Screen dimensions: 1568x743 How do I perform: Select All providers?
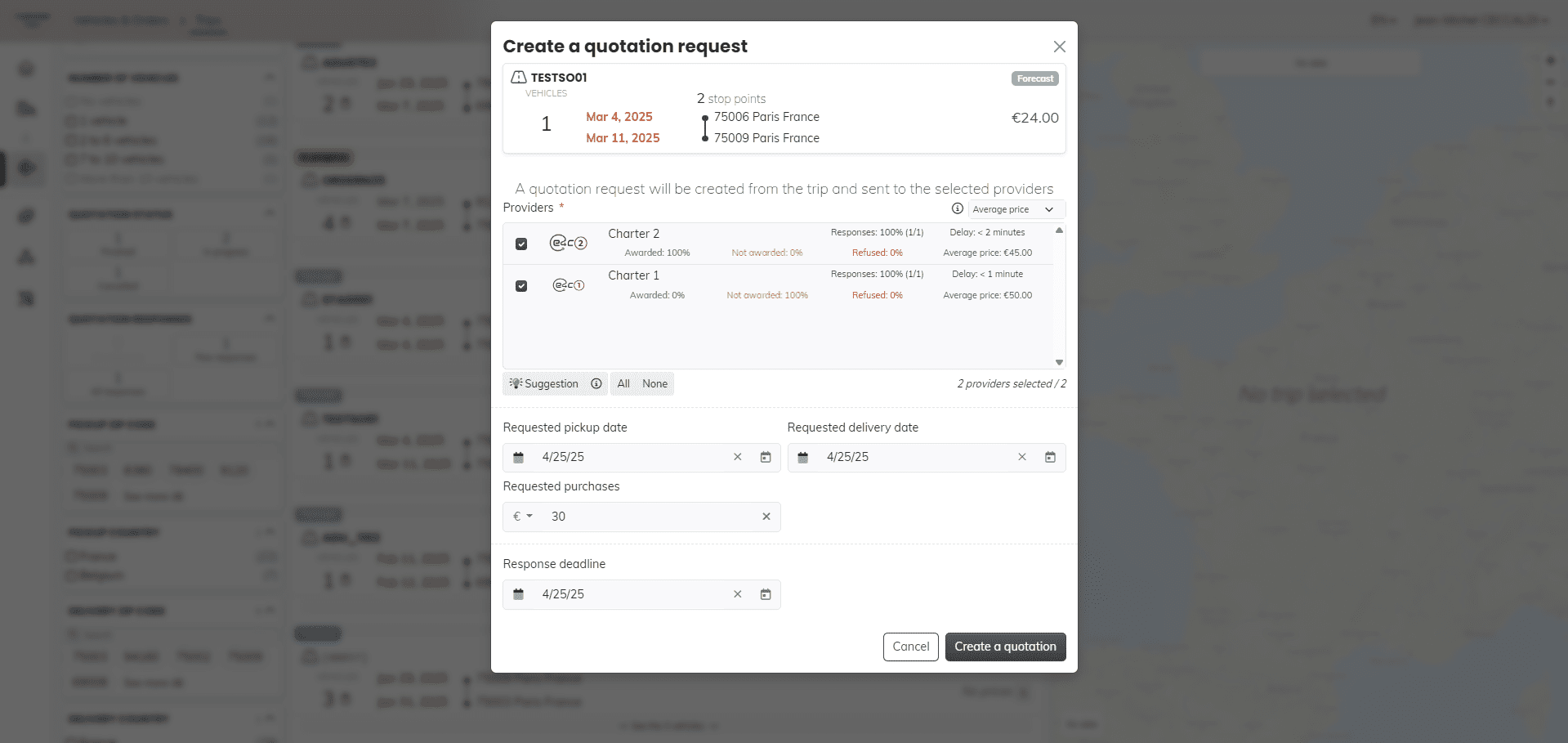pyautogui.click(x=623, y=383)
